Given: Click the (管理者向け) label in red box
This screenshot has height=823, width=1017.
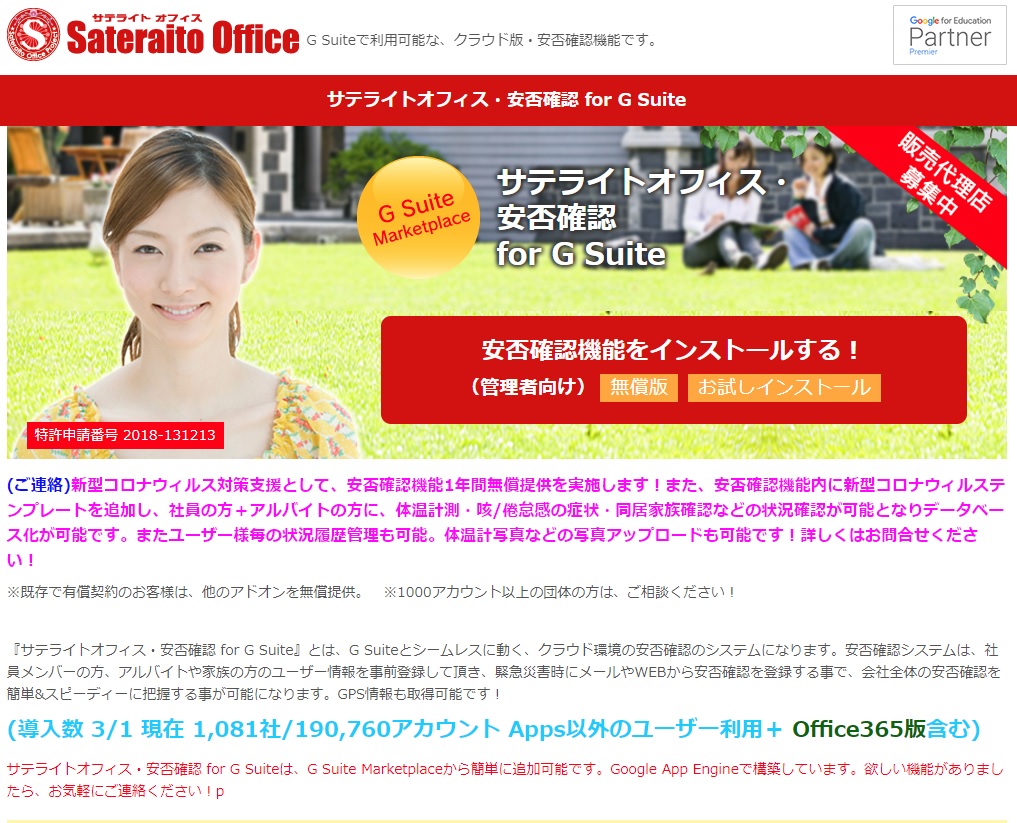Looking at the screenshot, I should (528, 387).
